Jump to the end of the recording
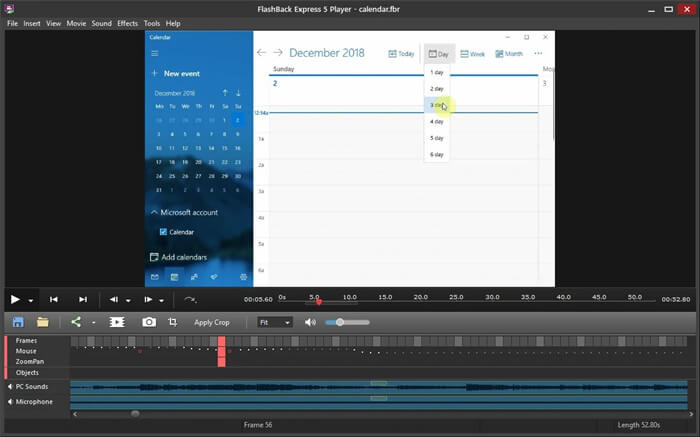Image resolution: width=700 pixels, height=437 pixels. pyautogui.click(x=83, y=299)
